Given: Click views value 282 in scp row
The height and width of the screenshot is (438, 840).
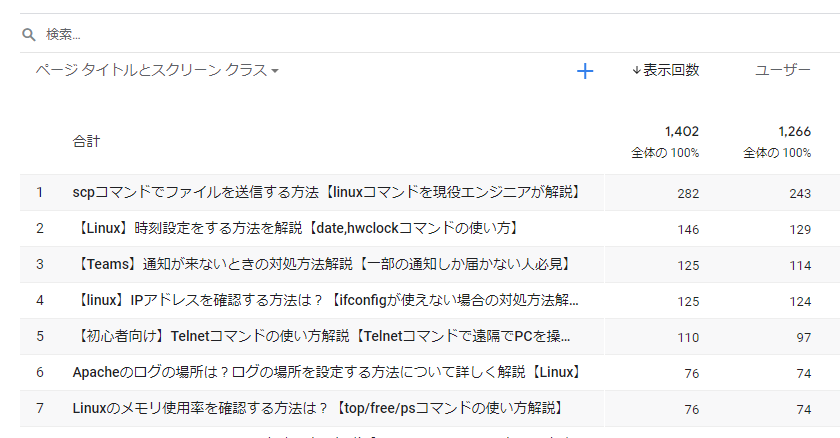Looking at the screenshot, I should point(688,193).
